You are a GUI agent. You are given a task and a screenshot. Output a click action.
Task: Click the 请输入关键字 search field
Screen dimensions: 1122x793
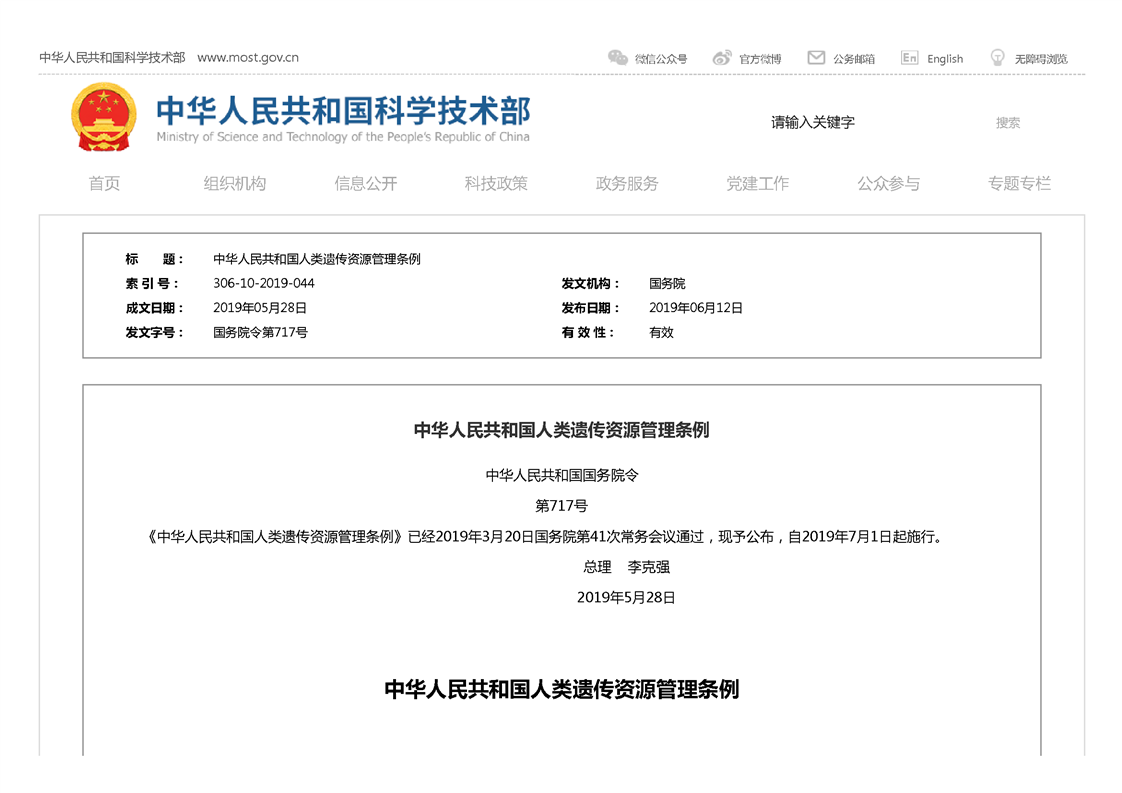pos(812,122)
